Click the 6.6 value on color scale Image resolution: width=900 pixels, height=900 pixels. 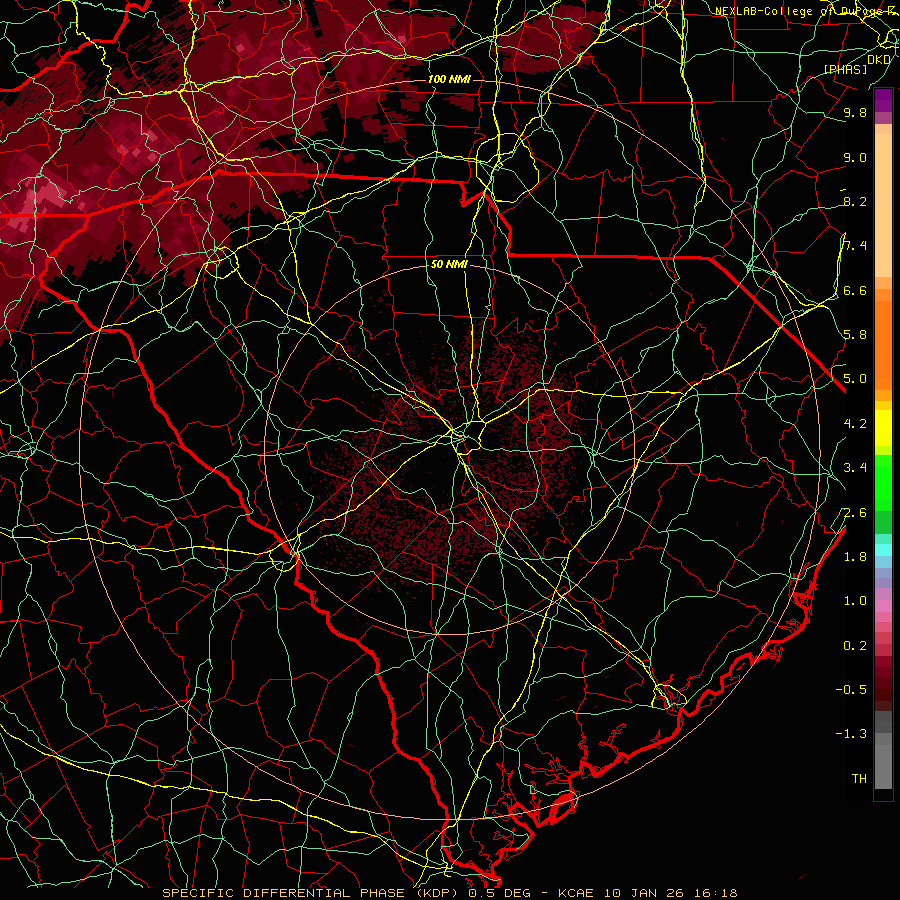(x=855, y=290)
